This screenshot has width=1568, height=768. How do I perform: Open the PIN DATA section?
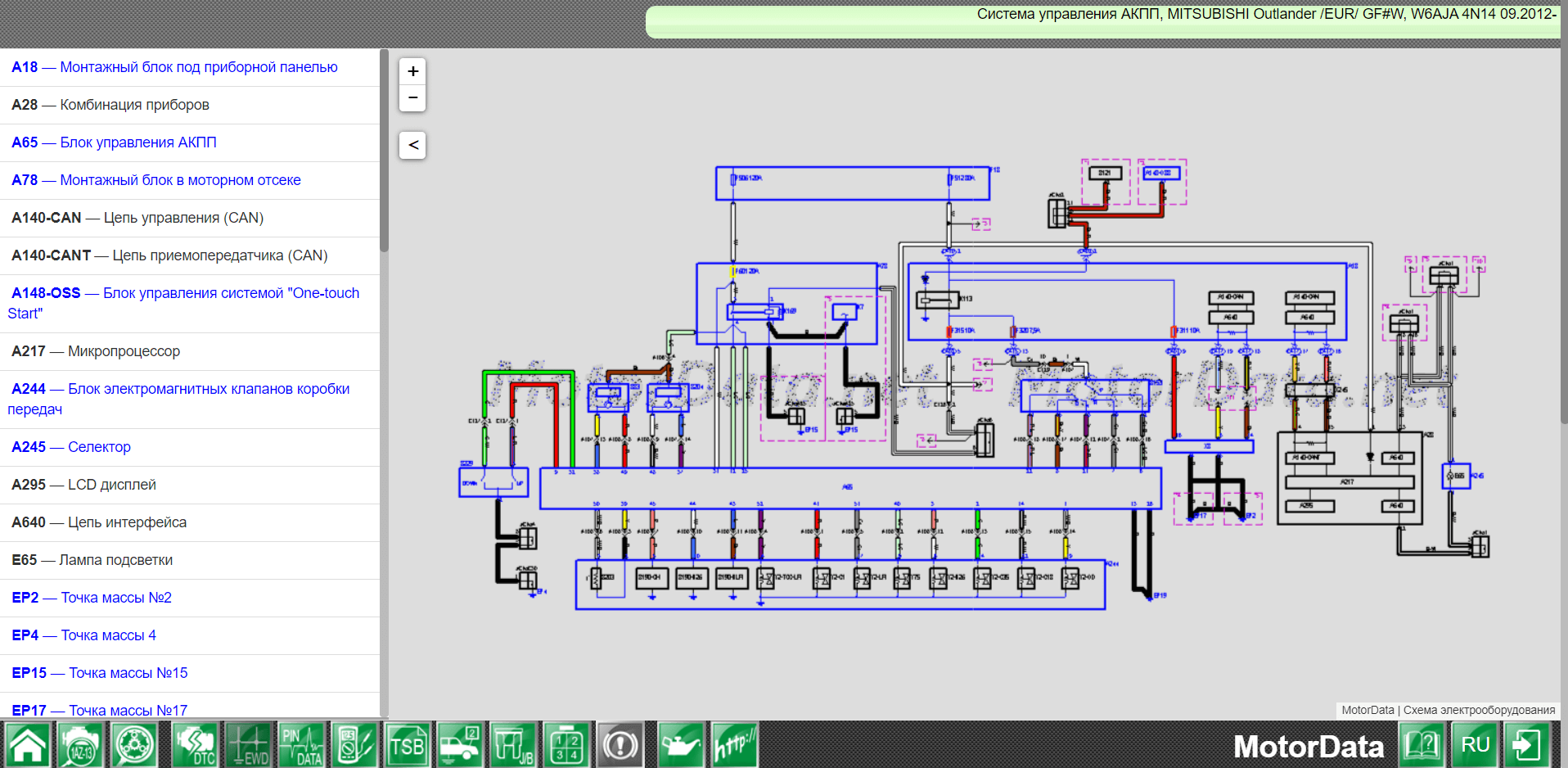pos(302,745)
